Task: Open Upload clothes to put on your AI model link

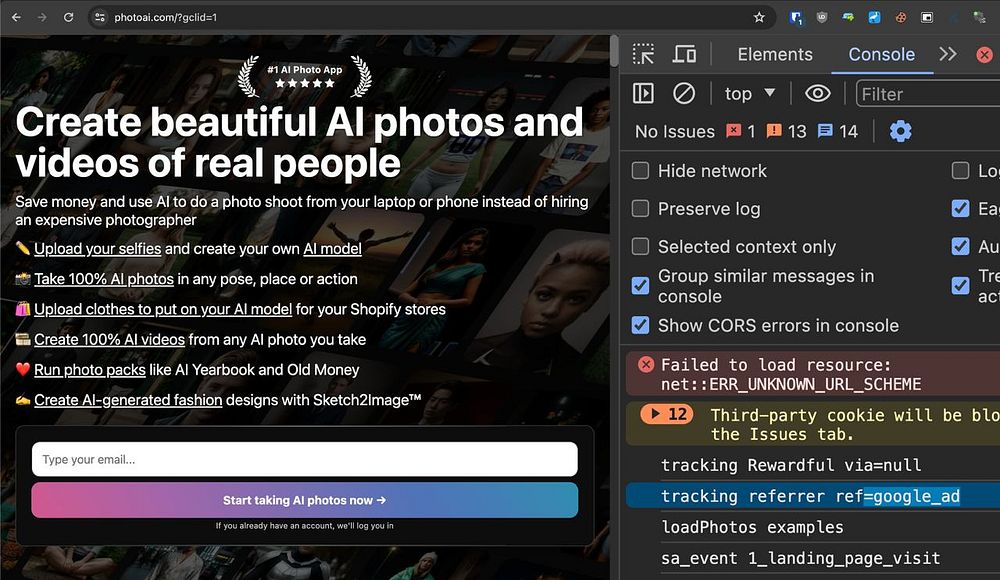Action: [x=163, y=309]
